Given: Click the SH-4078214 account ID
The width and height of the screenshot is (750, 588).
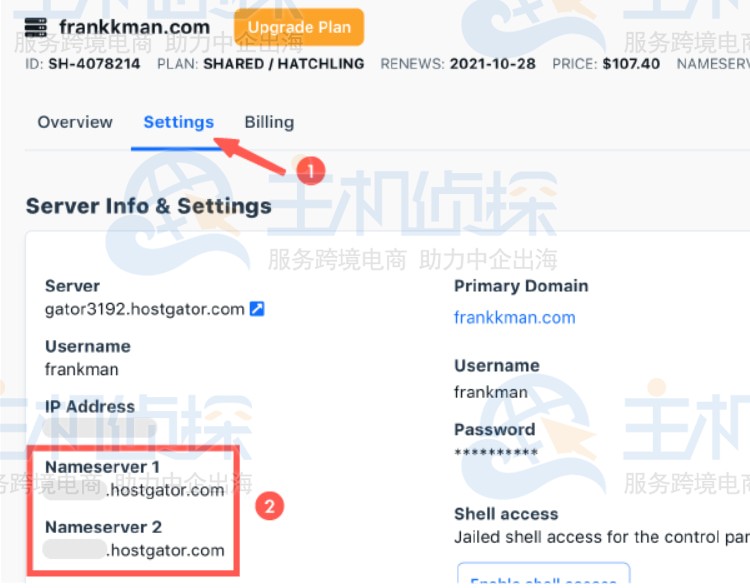Looking at the screenshot, I should (94, 64).
